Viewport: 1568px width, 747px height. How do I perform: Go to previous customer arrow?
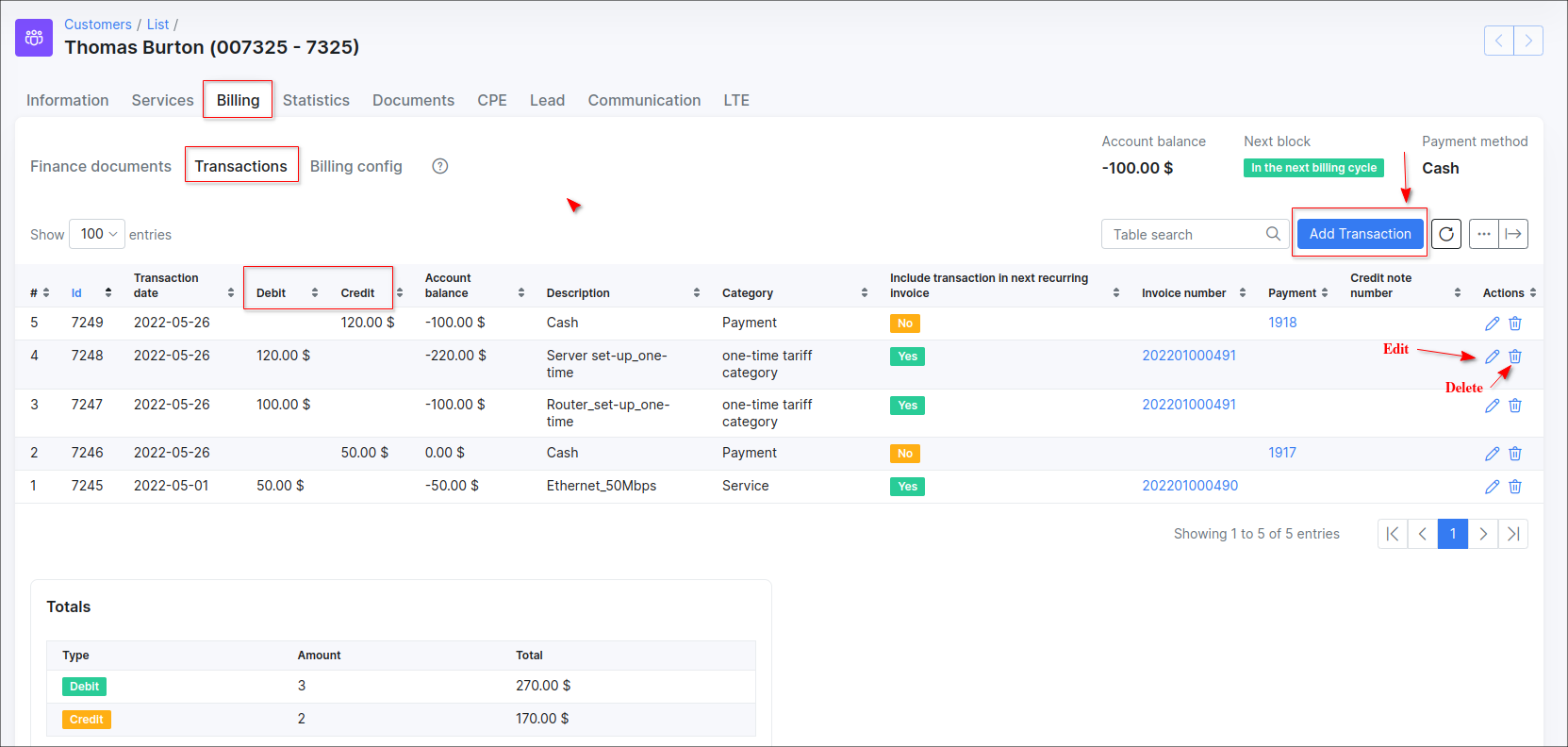tap(1498, 41)
